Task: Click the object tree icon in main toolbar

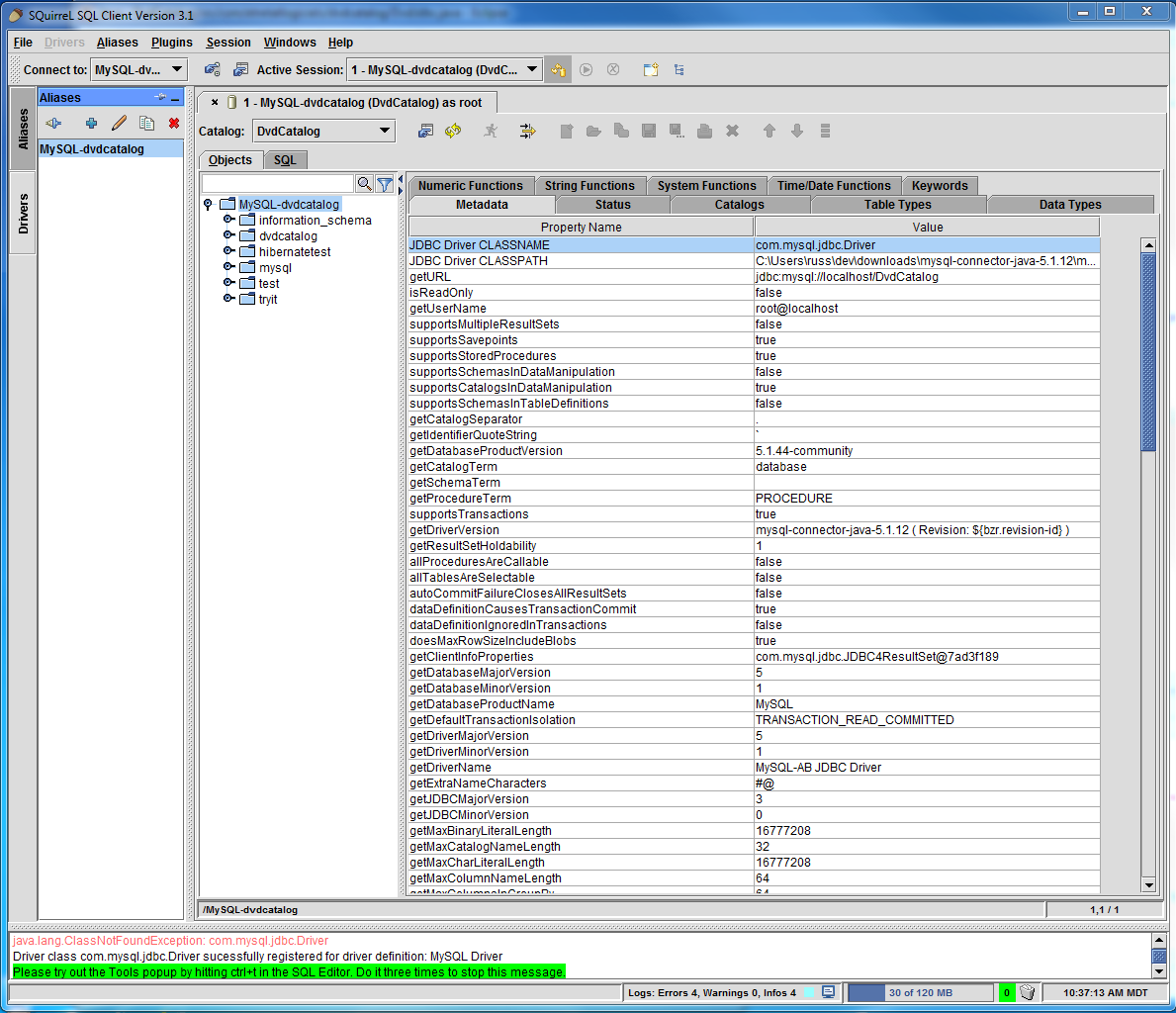Action: pos(678,70)
